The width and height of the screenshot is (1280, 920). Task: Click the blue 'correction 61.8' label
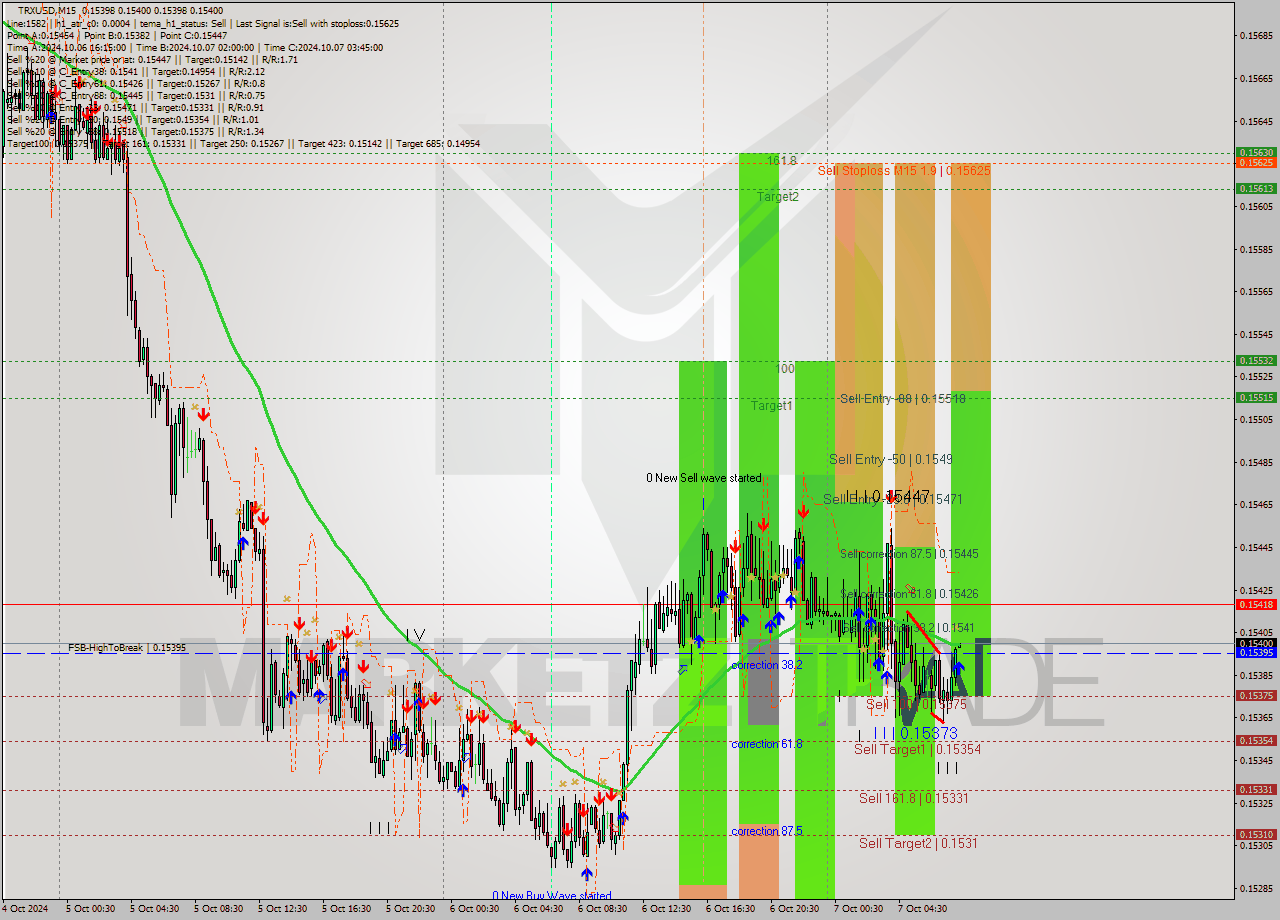[766, 744]
